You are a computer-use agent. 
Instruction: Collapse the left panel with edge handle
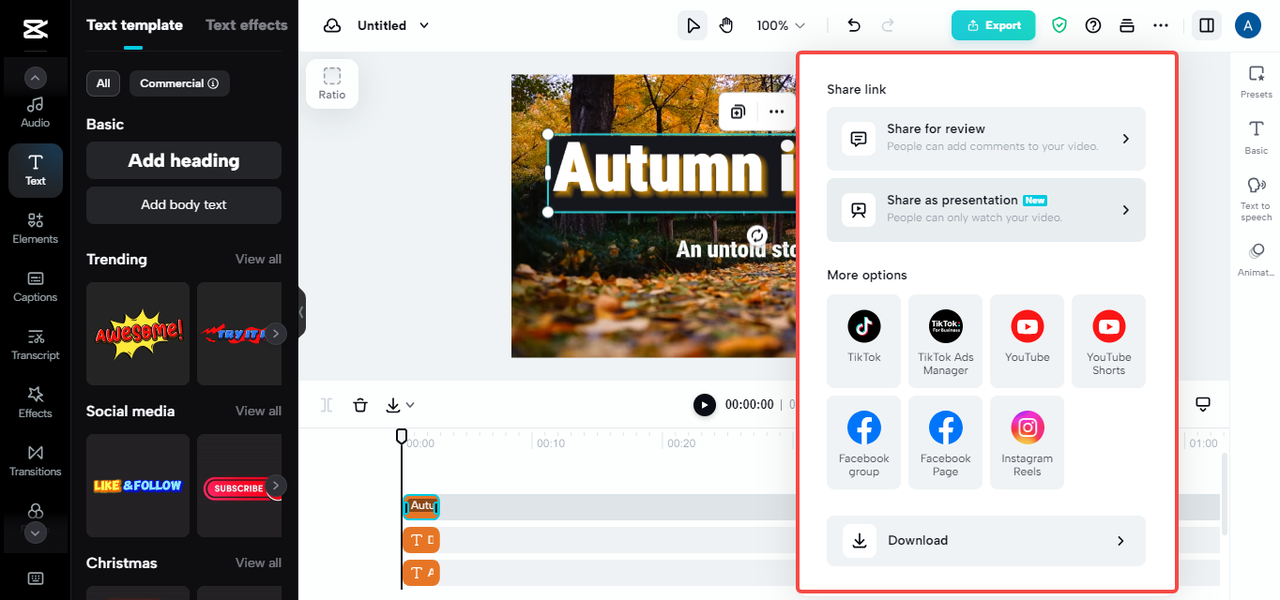[x=302, y=314]
